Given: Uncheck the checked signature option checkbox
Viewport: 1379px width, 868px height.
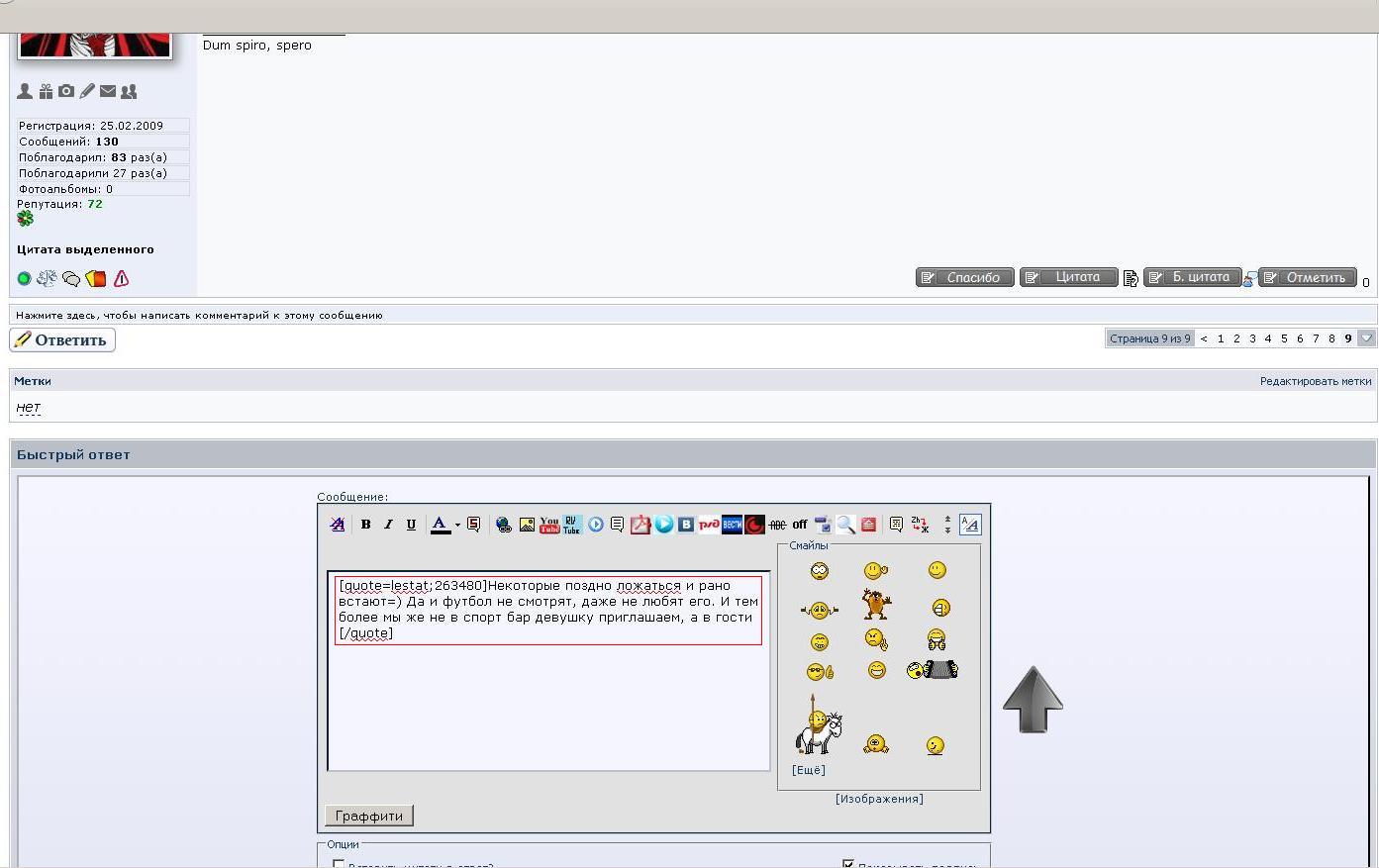Looking at the screenshot, I should click(x=848, y=864).
